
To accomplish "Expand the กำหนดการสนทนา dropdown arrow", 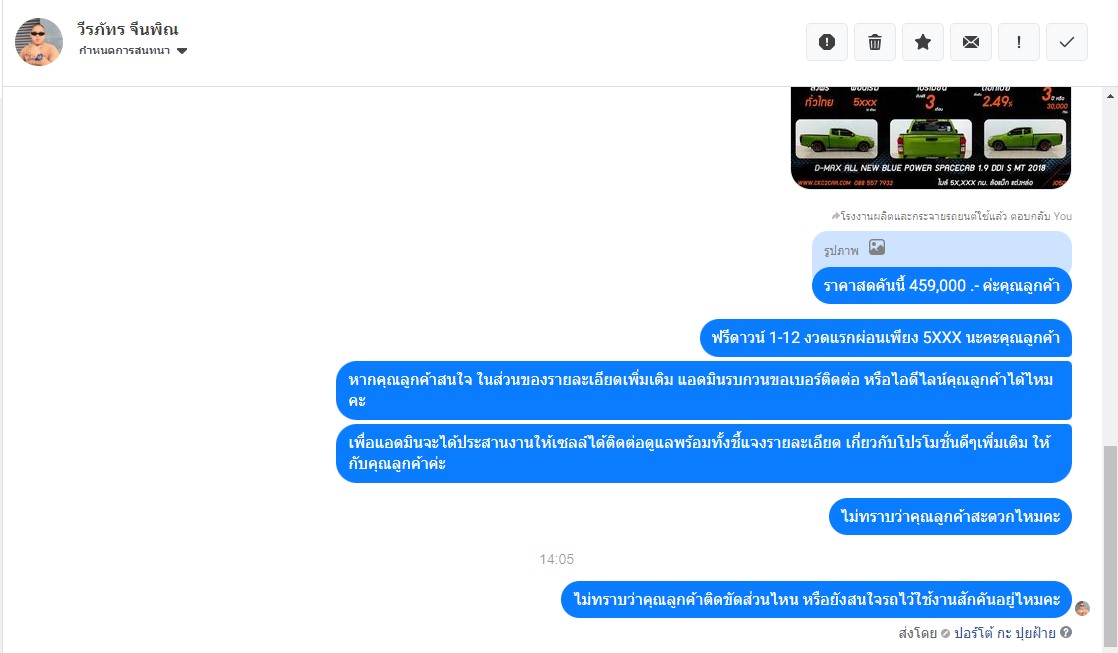I will pyautogui.click(x=182, y=51).
